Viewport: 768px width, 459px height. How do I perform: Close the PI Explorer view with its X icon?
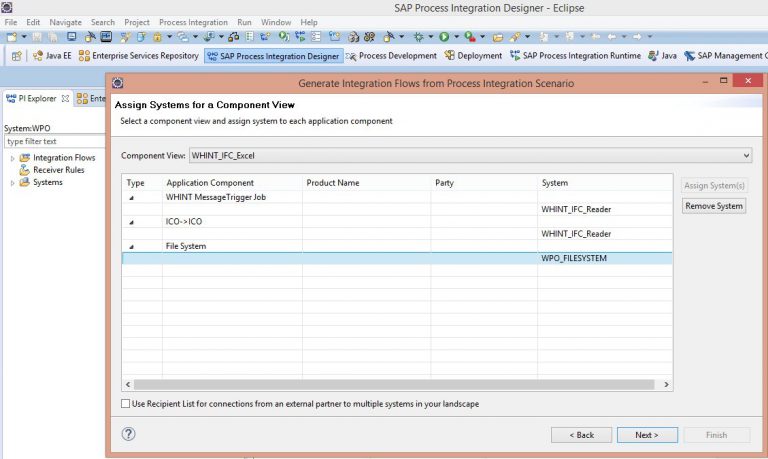65,98
